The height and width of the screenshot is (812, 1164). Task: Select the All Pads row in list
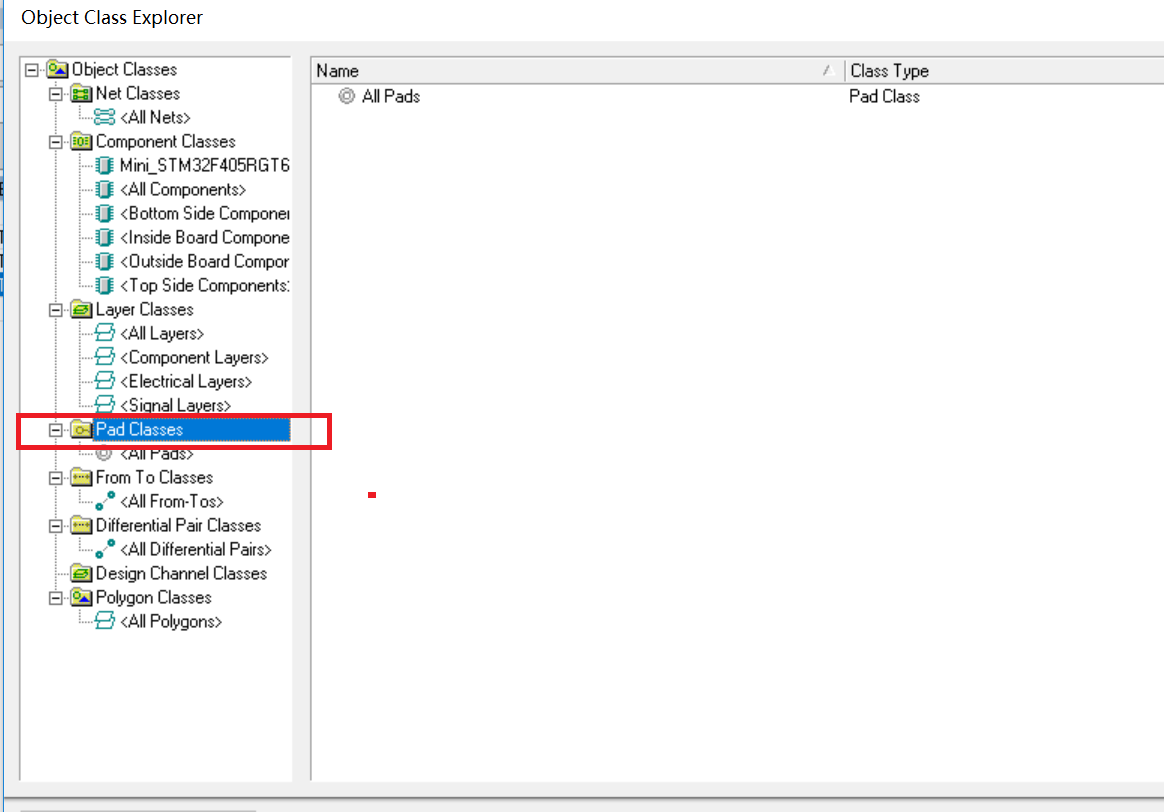pos(391,97)
